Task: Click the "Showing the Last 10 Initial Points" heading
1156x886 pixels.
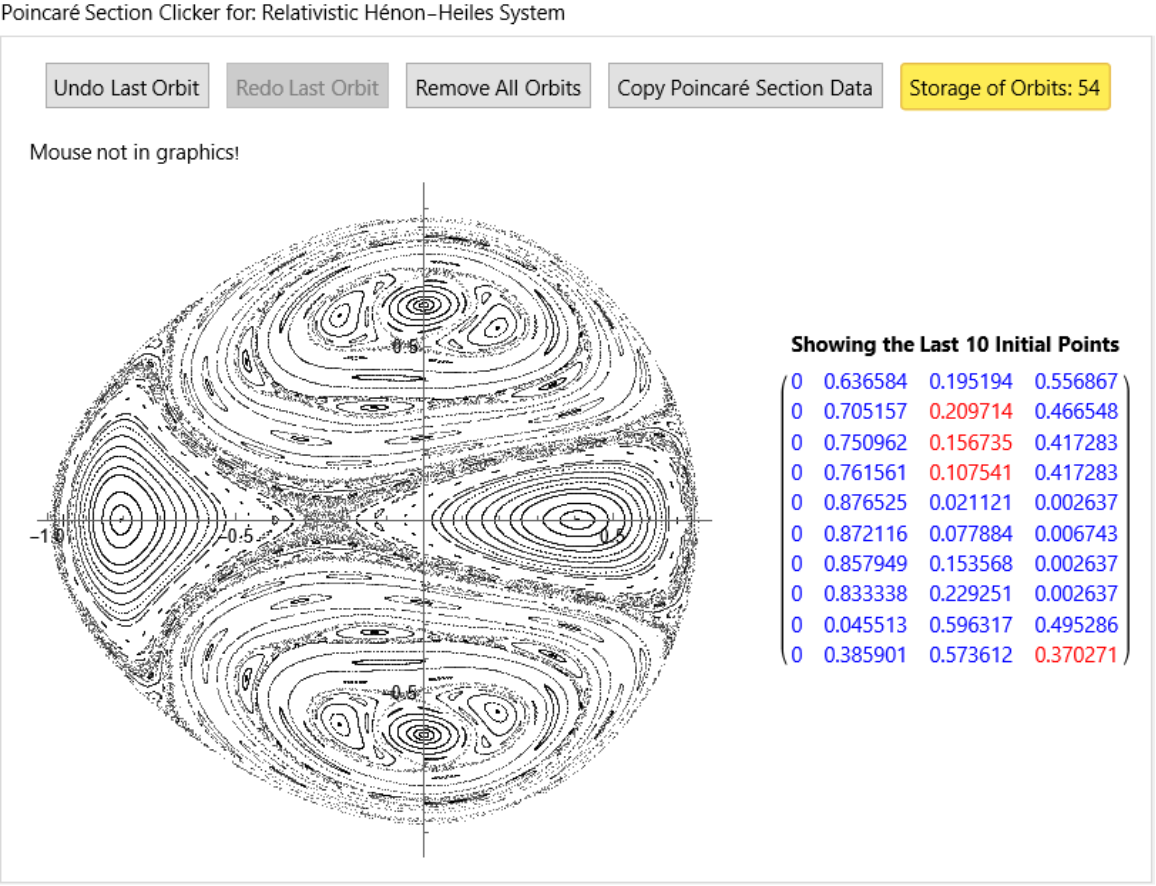Action: 955,344
